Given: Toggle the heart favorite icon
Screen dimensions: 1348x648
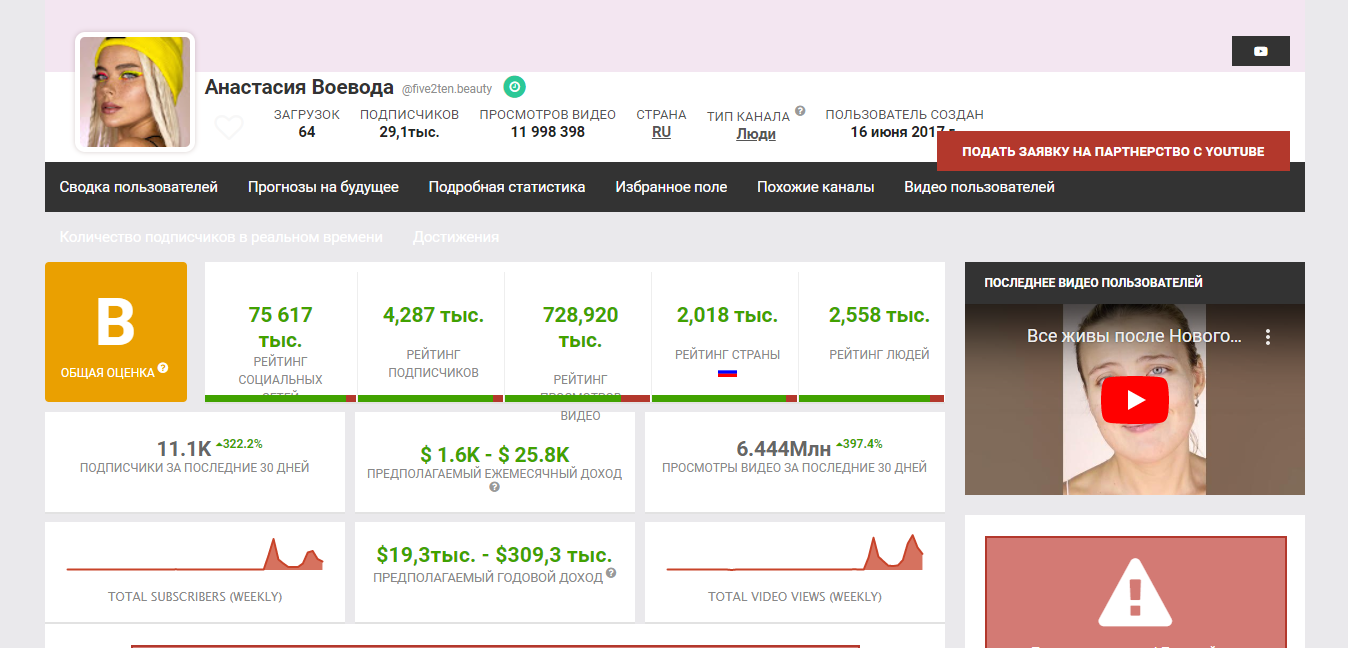Looking at the screenshot, I should pos(229,128).
